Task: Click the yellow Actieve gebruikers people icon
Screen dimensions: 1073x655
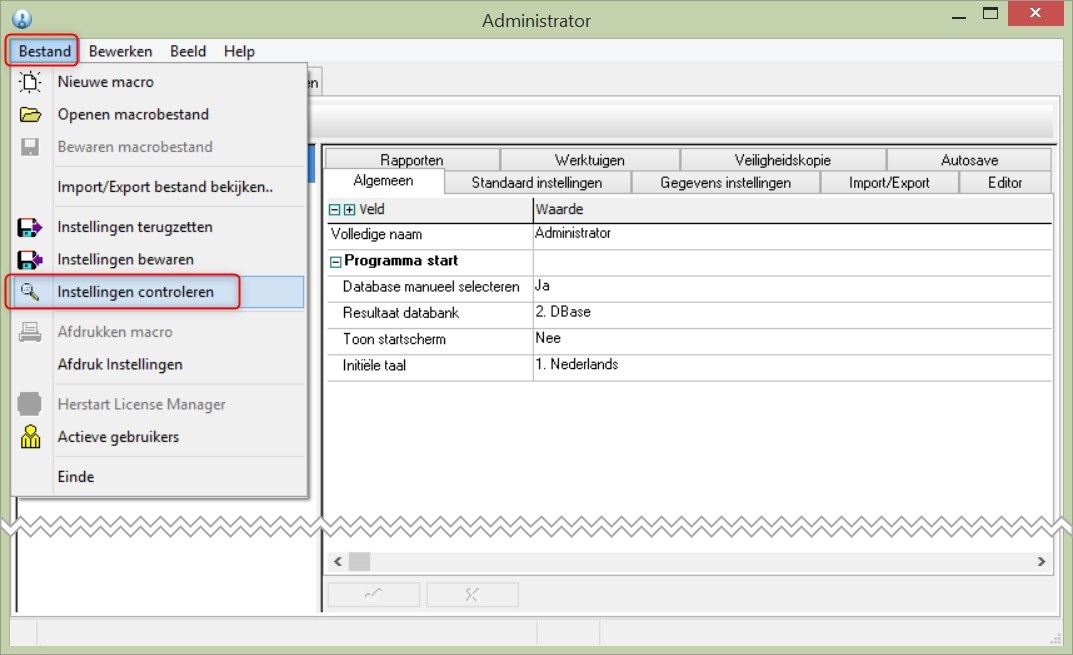Action: tap(30, 437)
